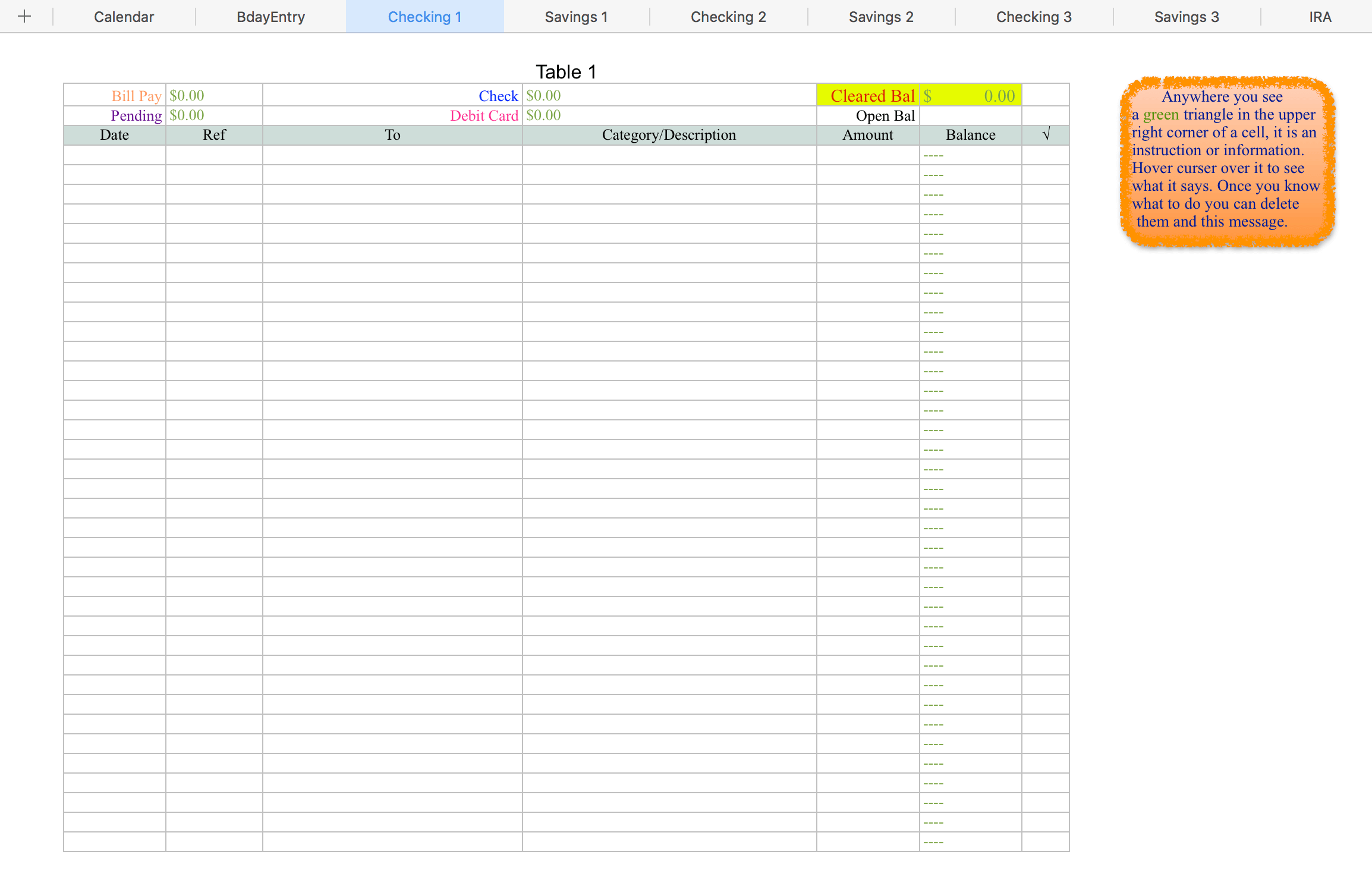Select the Bill Pay amount cell

tap(214, 96)
